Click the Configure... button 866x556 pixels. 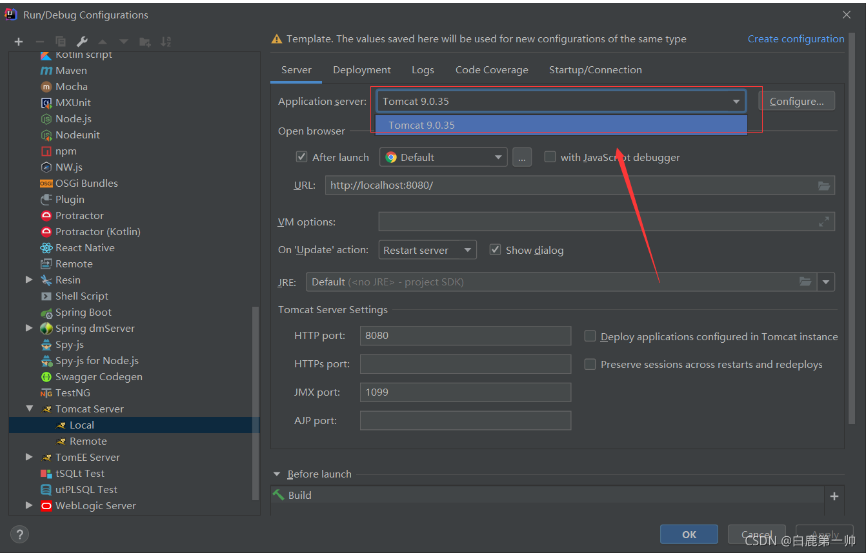point(796,102)
